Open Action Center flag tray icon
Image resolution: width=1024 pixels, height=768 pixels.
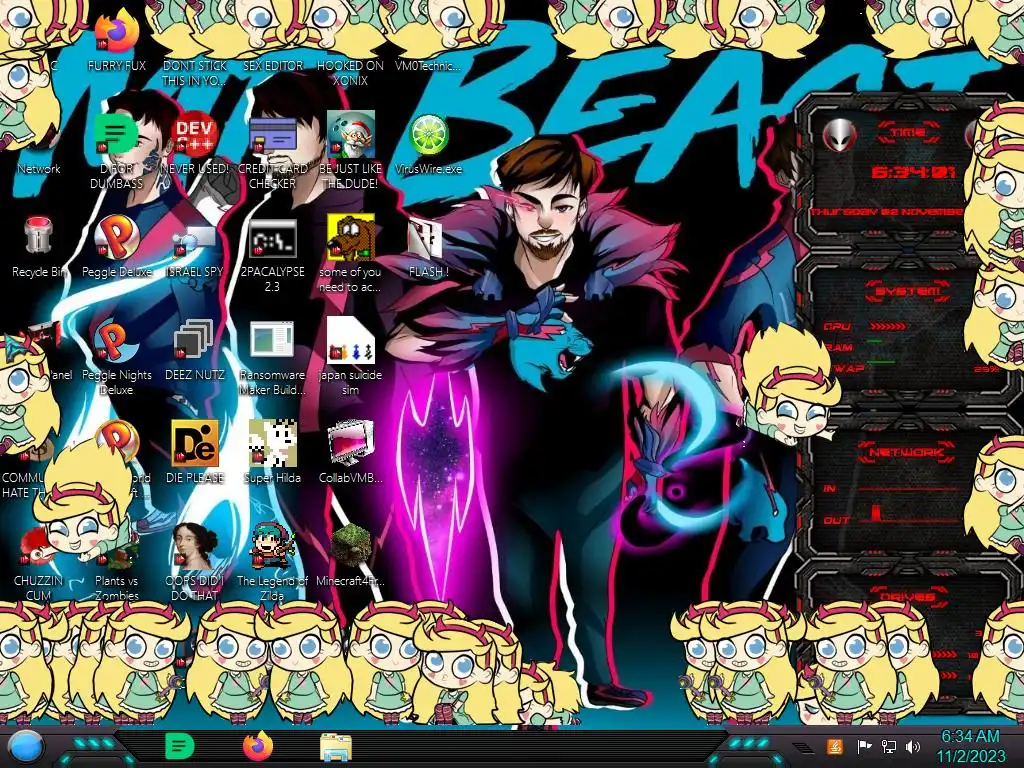click(x=865, y=746)
